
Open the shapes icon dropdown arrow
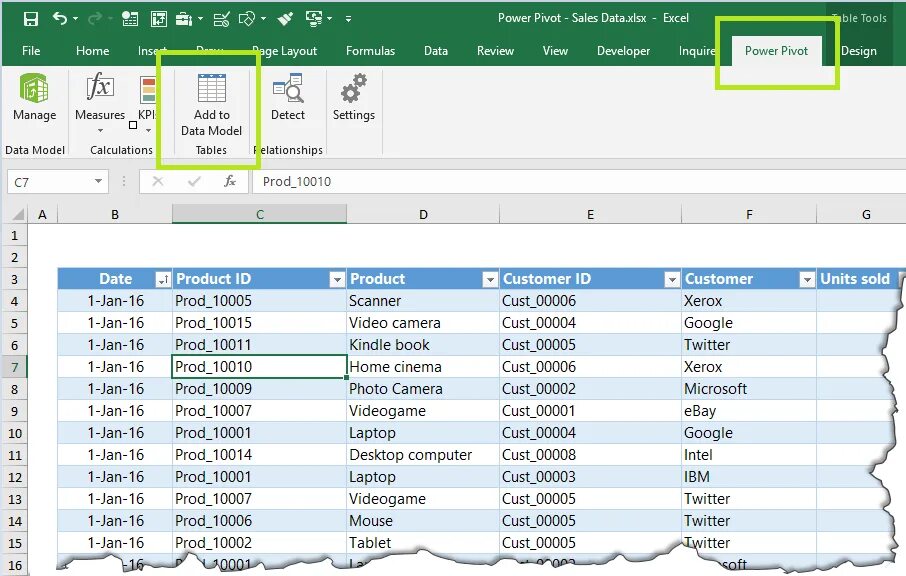(x=263, y=18)
